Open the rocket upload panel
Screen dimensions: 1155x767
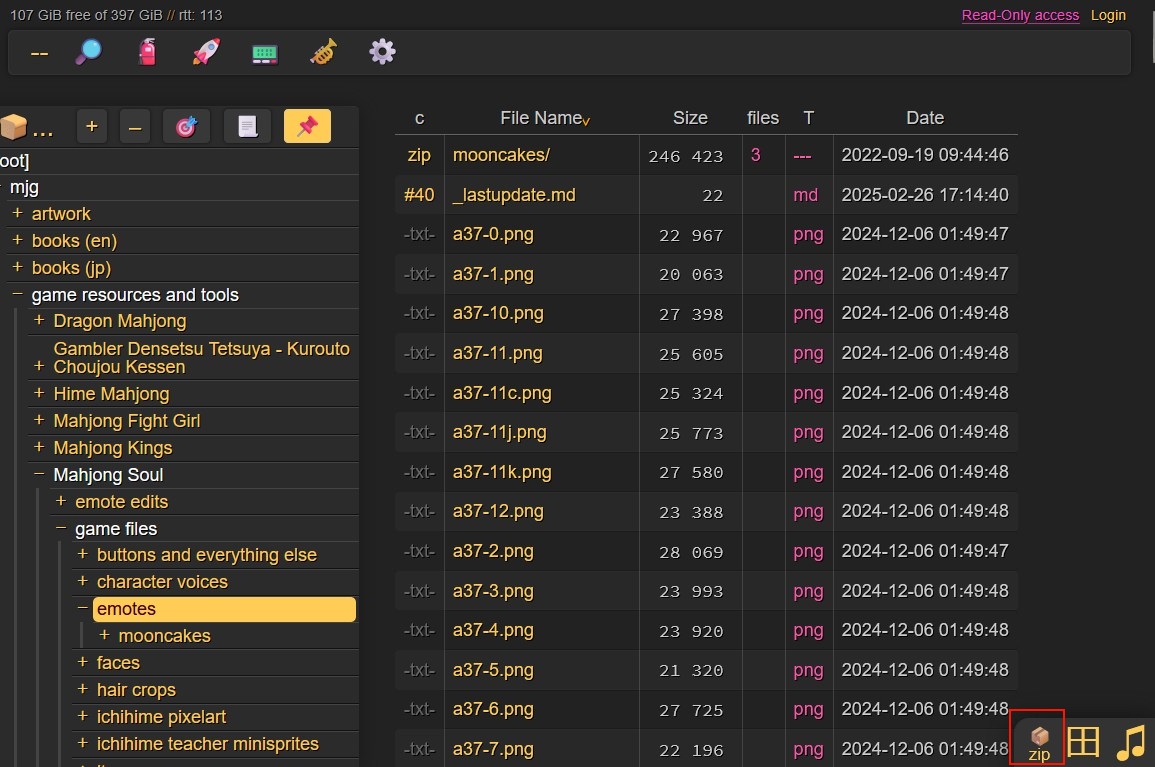coord(206,53)
